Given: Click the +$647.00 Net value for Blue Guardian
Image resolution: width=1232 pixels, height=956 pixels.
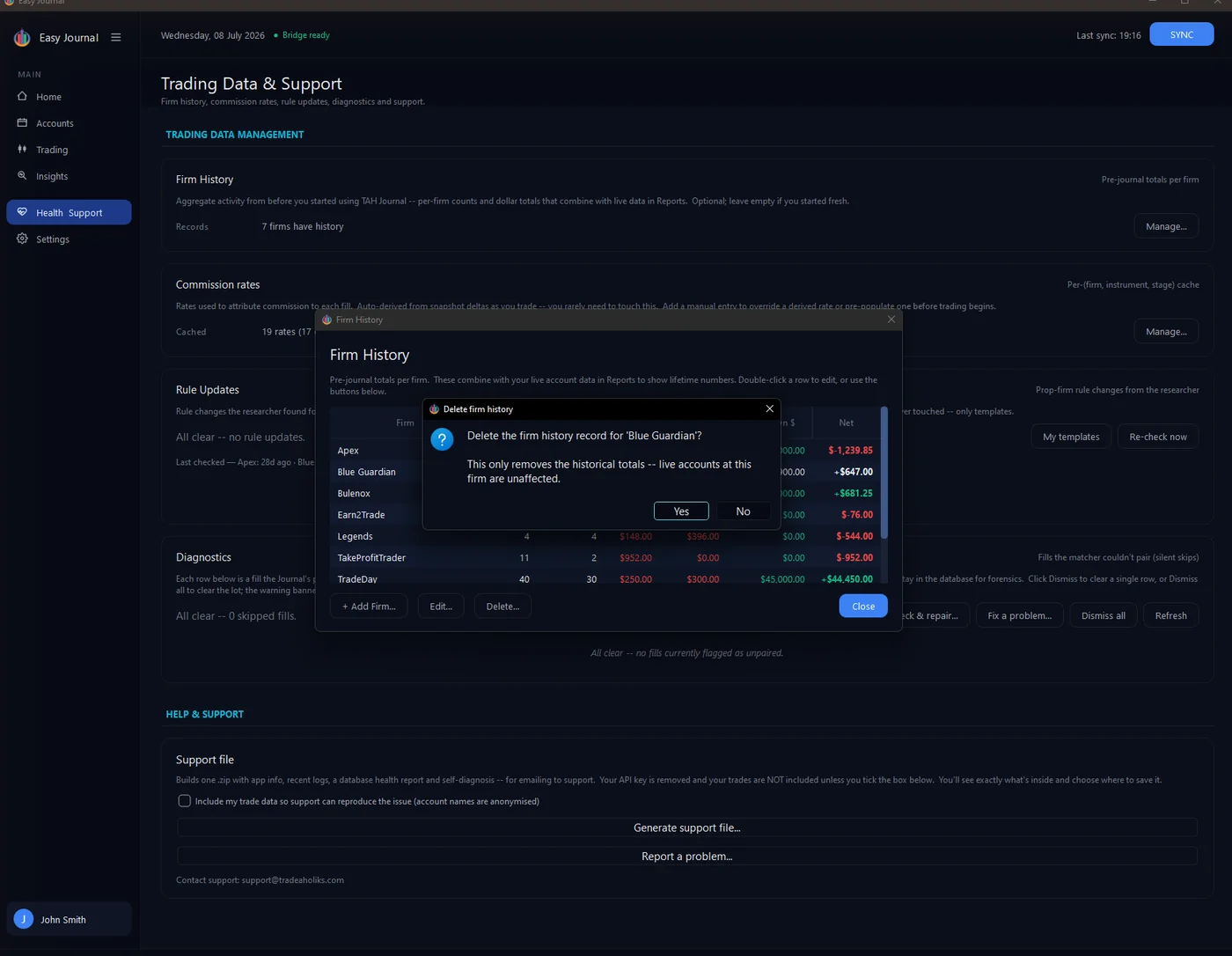Looking at the screenshot, I should pos(854,472).
